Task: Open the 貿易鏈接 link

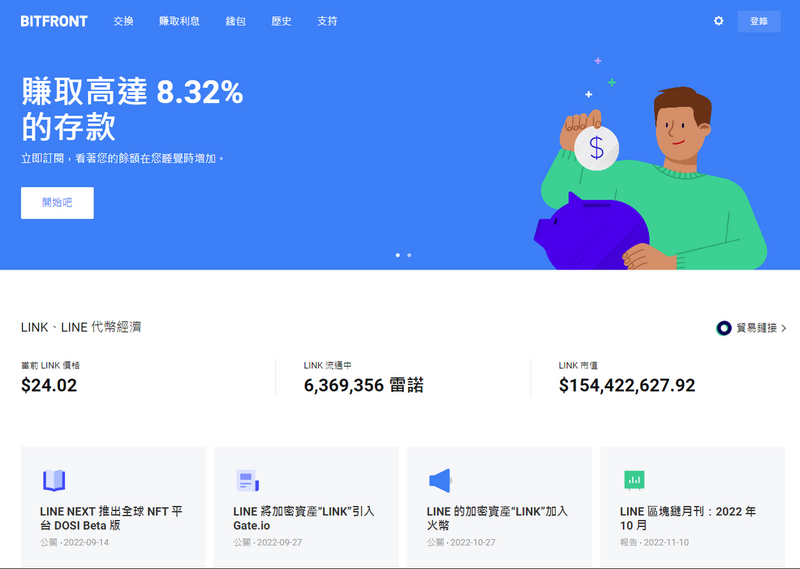Action: pos(756,328)
